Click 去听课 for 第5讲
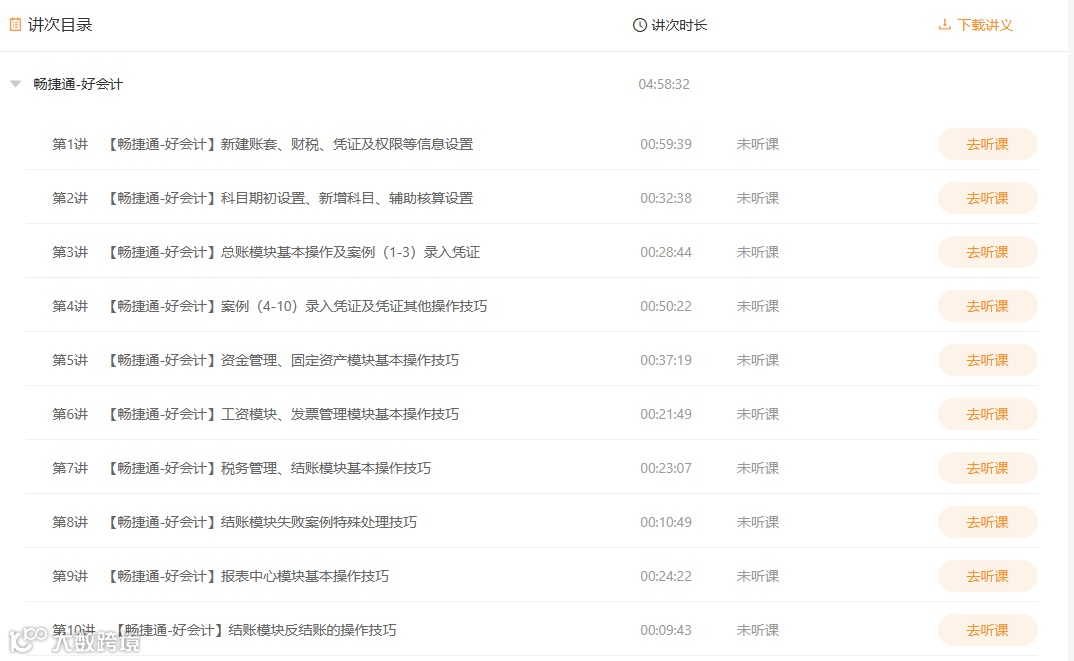This screenshot has height=661, width=1074. click(988, 360)
